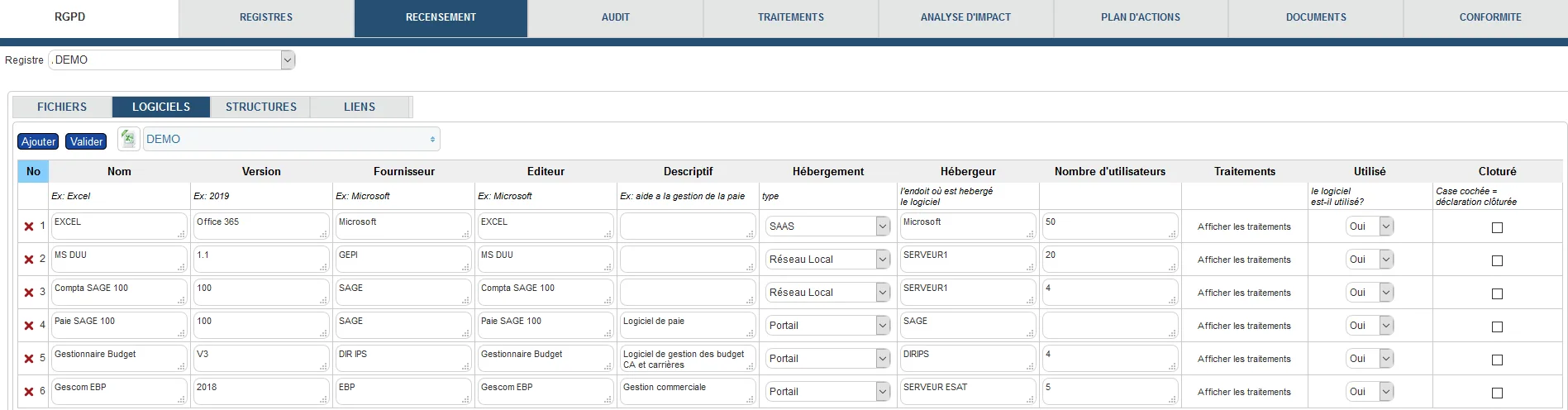This screenshot has width=1568, height=410.
Task: Click the Editeur field 'Gestionnaire Budget'
Action: 546,359
